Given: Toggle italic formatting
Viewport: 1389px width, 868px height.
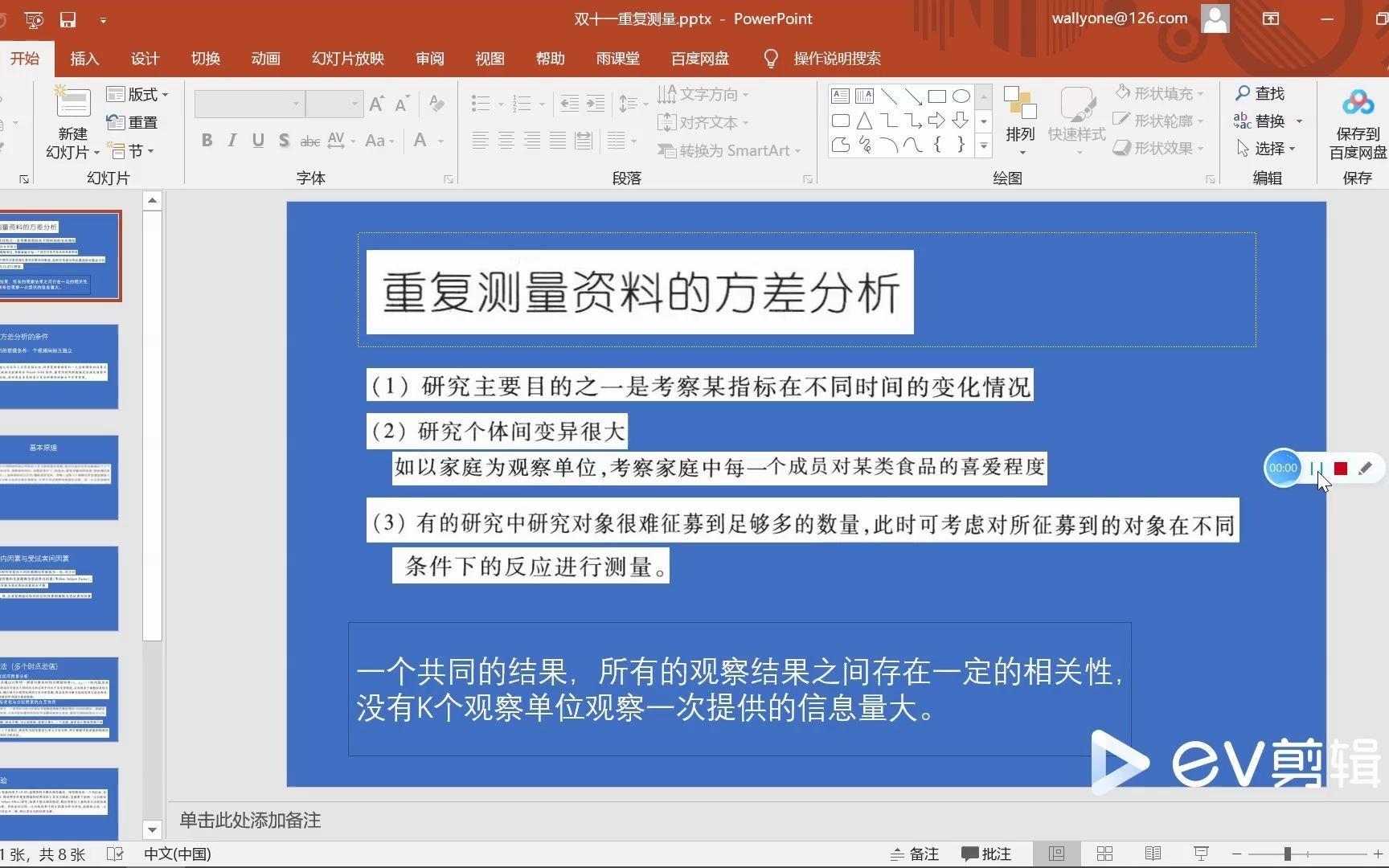Looking at the screenshot, I should pos(231,140).
